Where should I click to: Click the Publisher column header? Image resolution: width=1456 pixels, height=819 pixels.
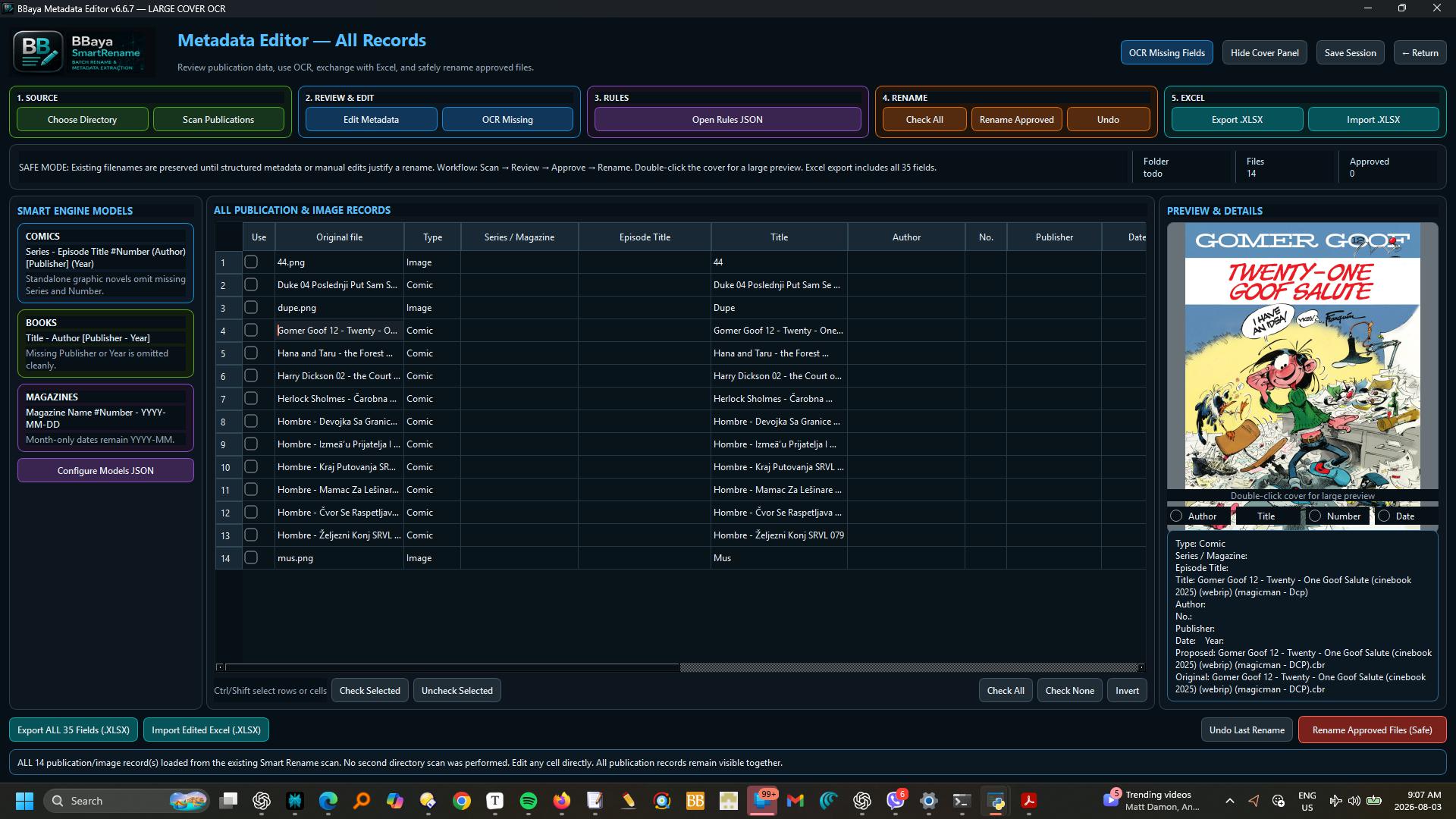(1054, 237)
